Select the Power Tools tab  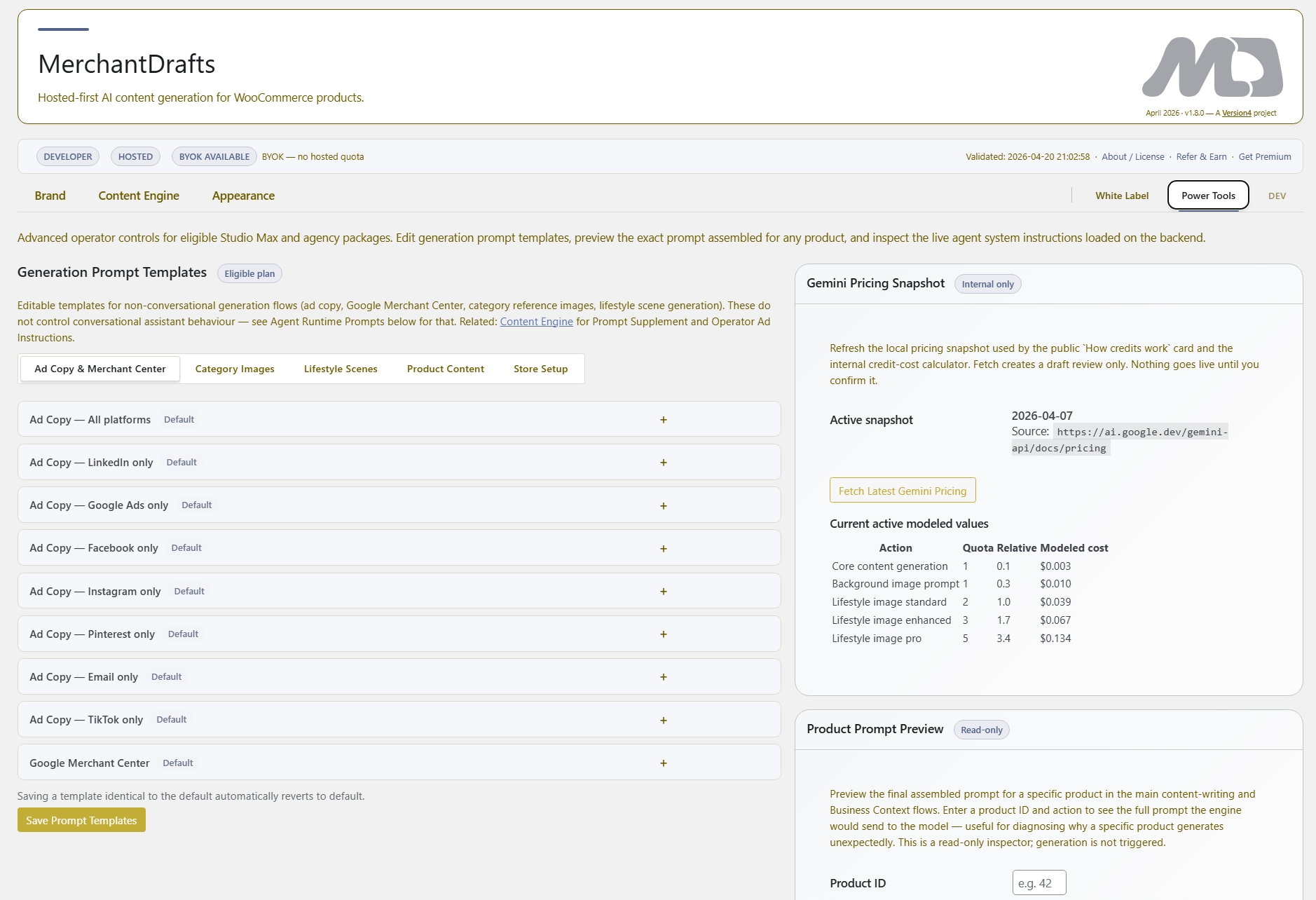click(x=1208, y=196)
